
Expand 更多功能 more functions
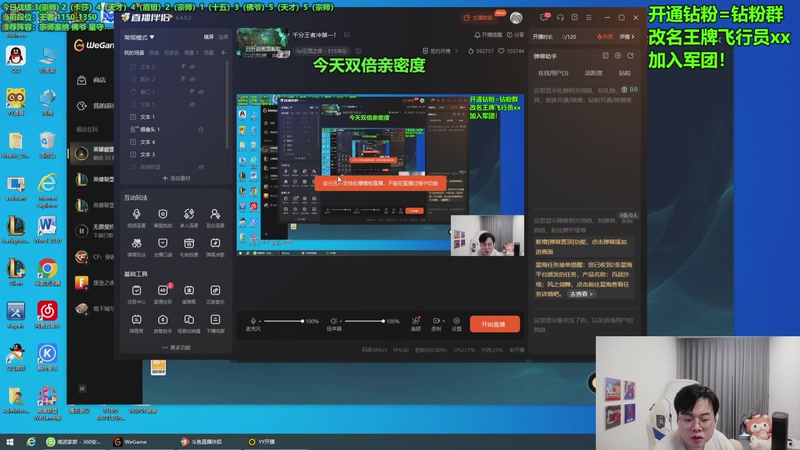pos(176,347)
